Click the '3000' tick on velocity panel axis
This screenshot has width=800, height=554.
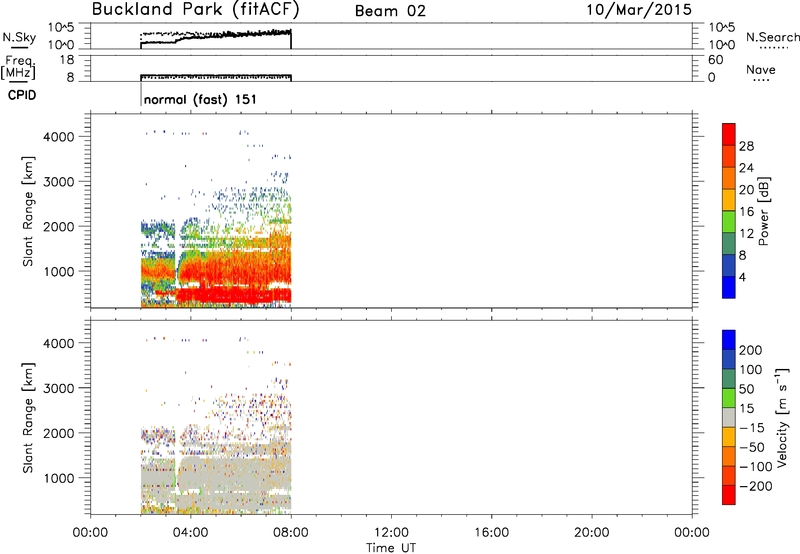pyautogui.click(x=59, y=388)
